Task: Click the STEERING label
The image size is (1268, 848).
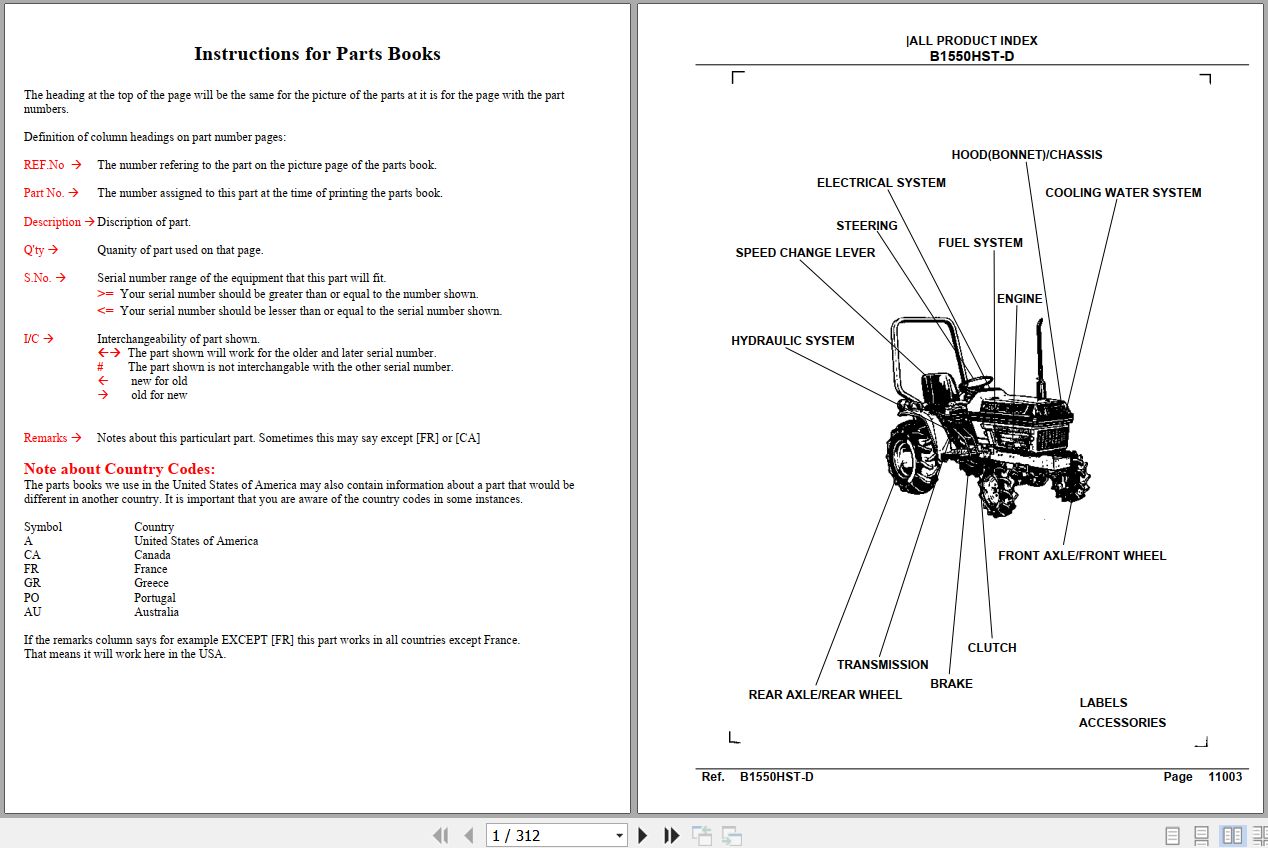Action: (x=867, y=226)
